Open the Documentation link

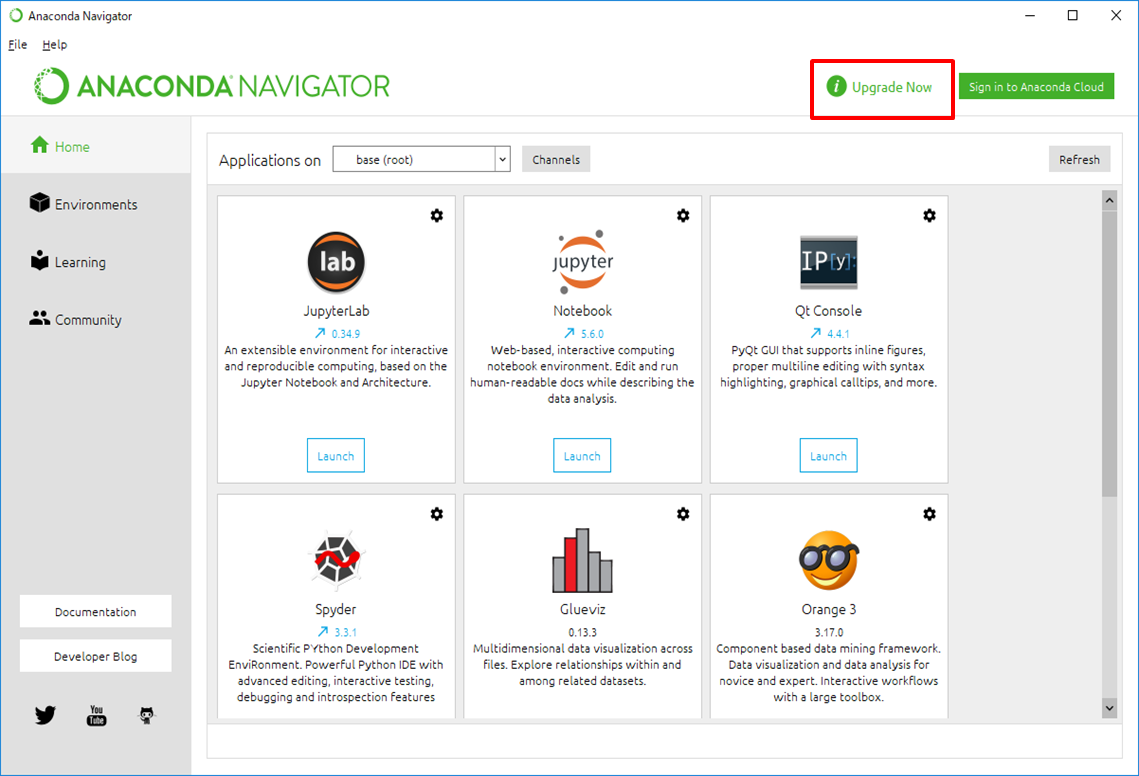pos(95,612)
